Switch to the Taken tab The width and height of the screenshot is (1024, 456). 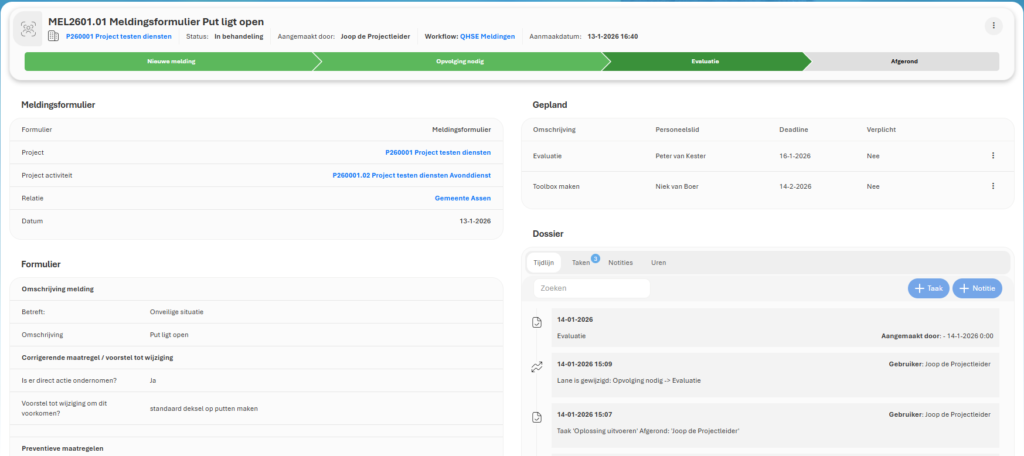[581, 262]
